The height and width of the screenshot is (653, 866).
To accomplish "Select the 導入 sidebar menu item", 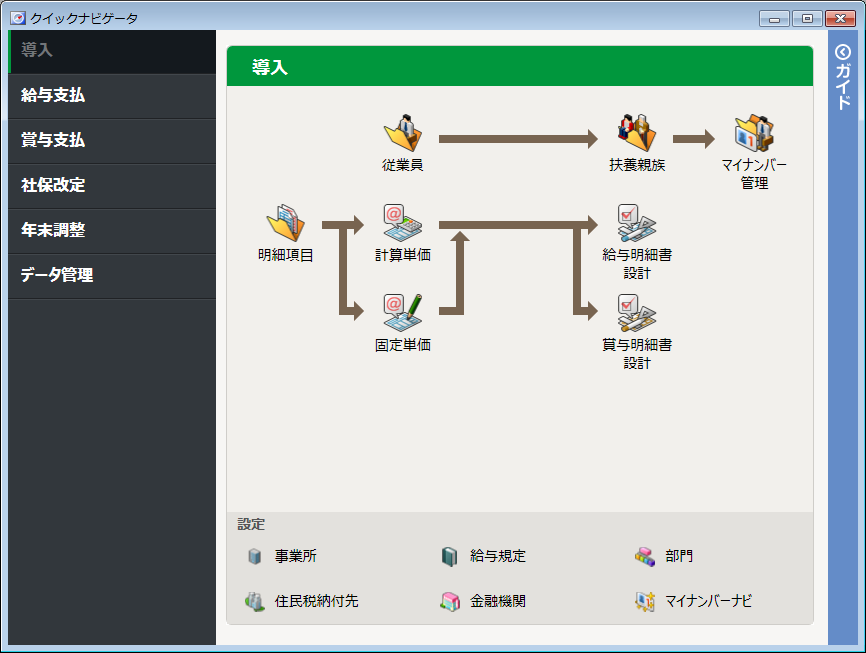I will pyautogui.click(x=112, y=51).
